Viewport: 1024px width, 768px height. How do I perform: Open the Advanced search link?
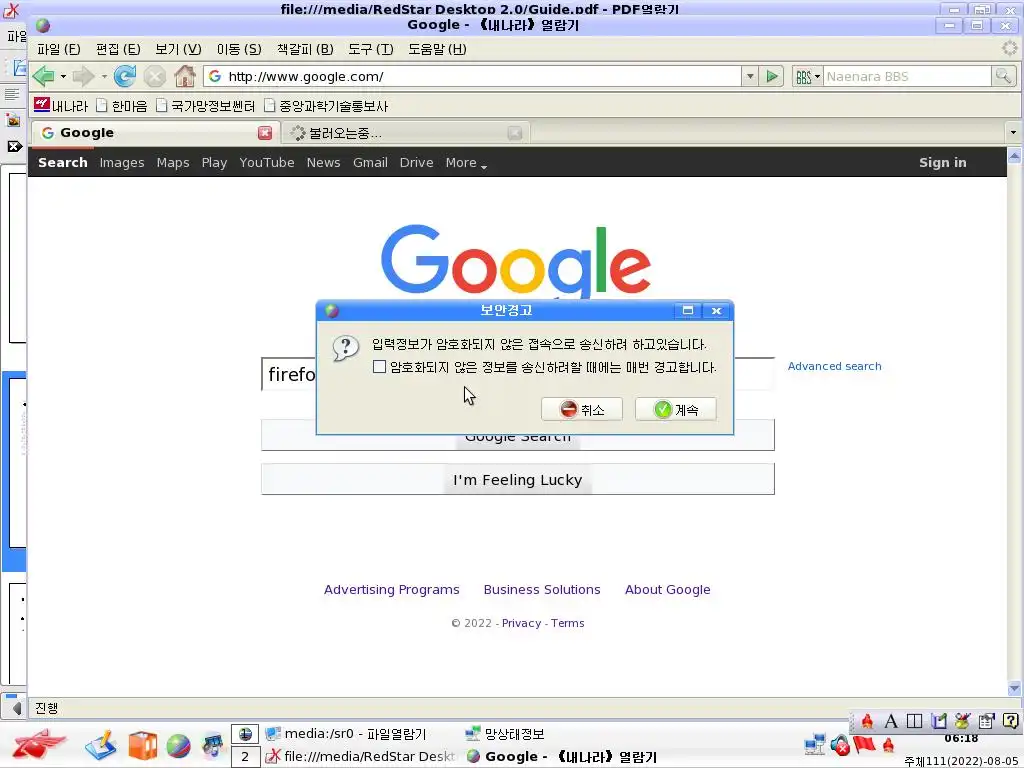[x=834, y=366]
